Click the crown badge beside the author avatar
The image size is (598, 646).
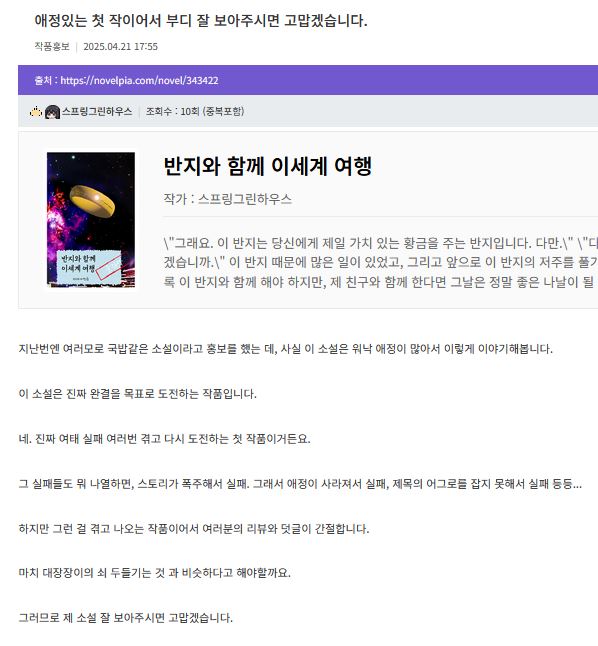[x=36, y=111]
